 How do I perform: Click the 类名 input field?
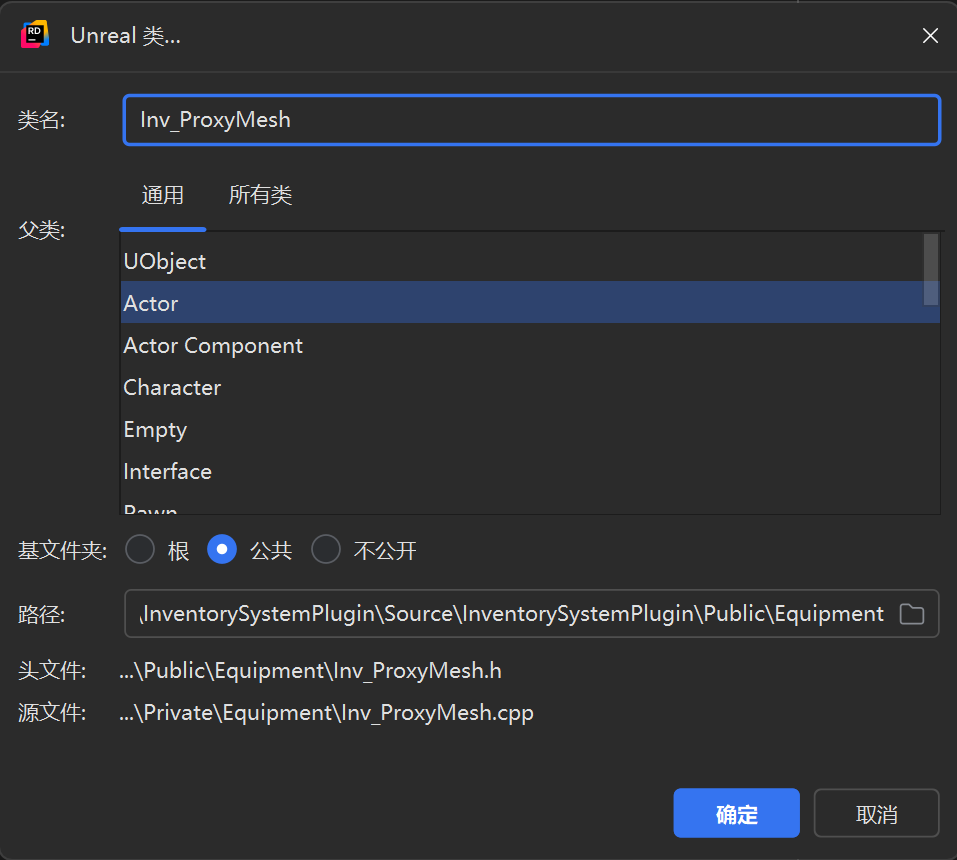[531, 120]
